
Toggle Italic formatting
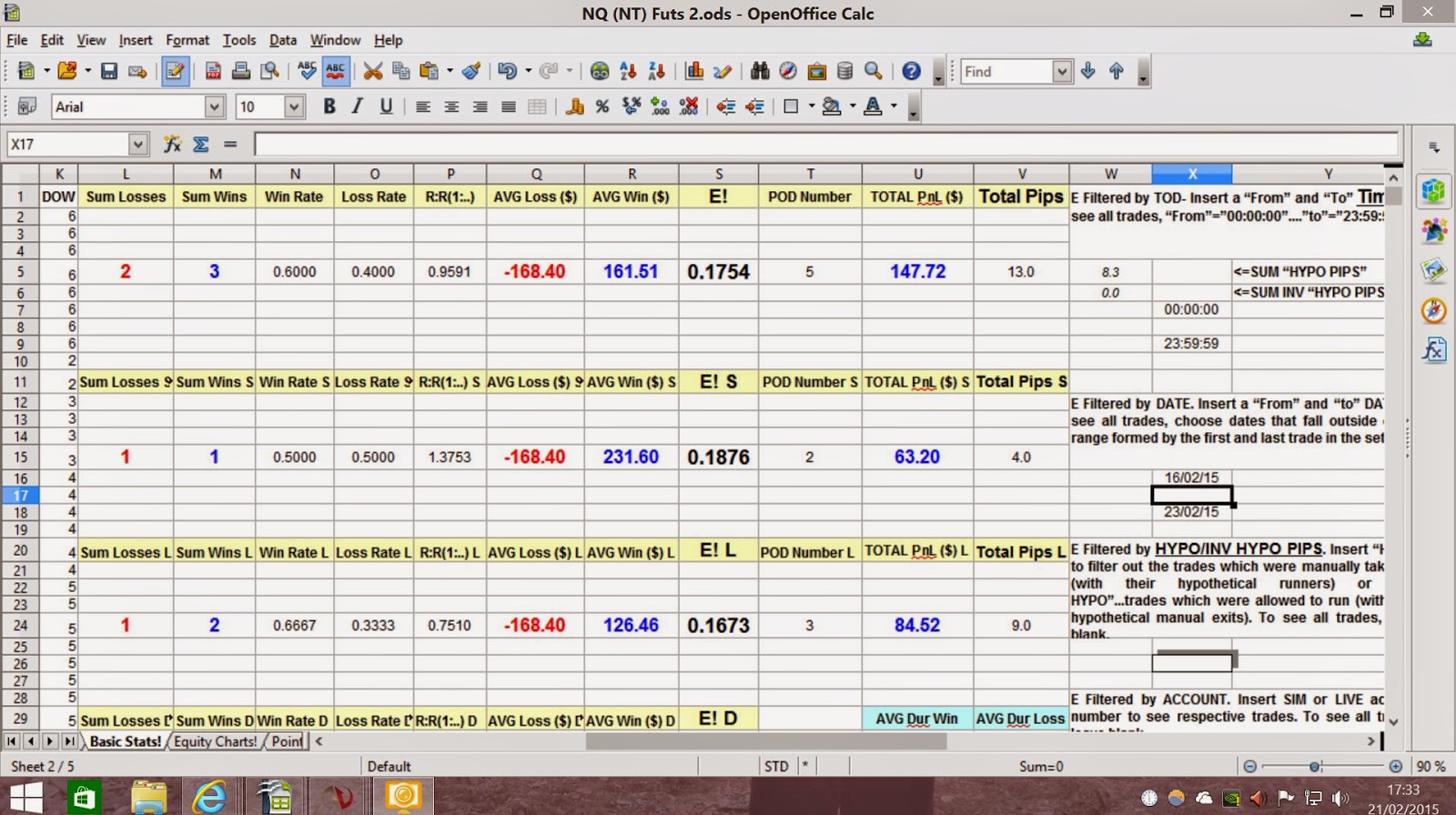coord(358,106)
